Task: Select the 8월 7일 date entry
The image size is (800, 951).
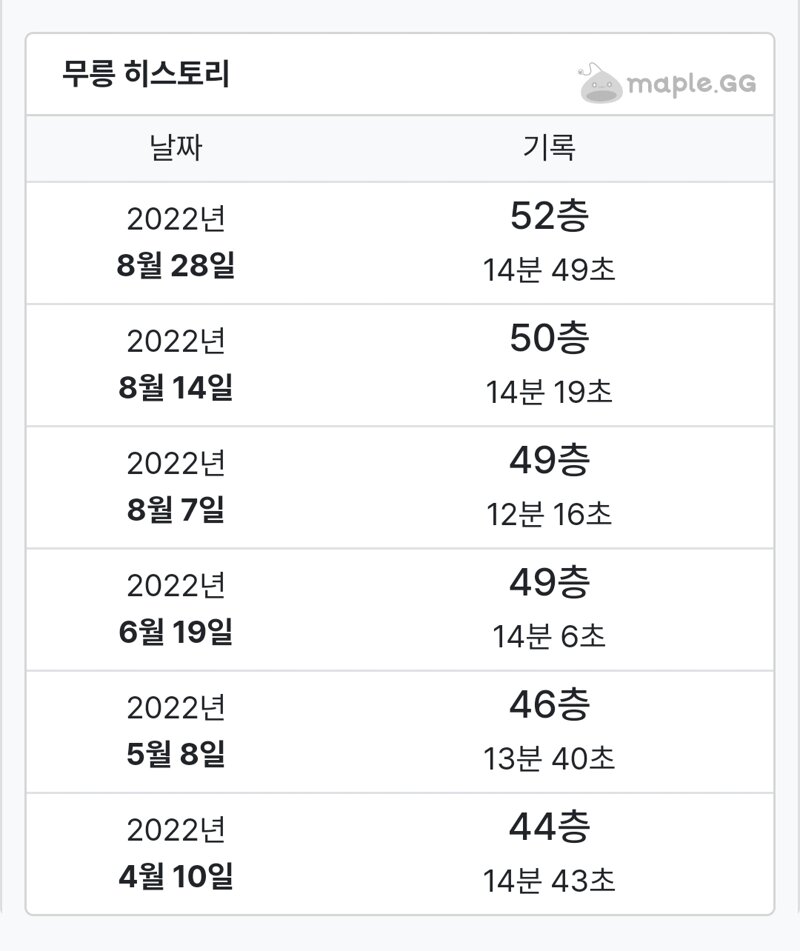Action: (x=176, y=509)
